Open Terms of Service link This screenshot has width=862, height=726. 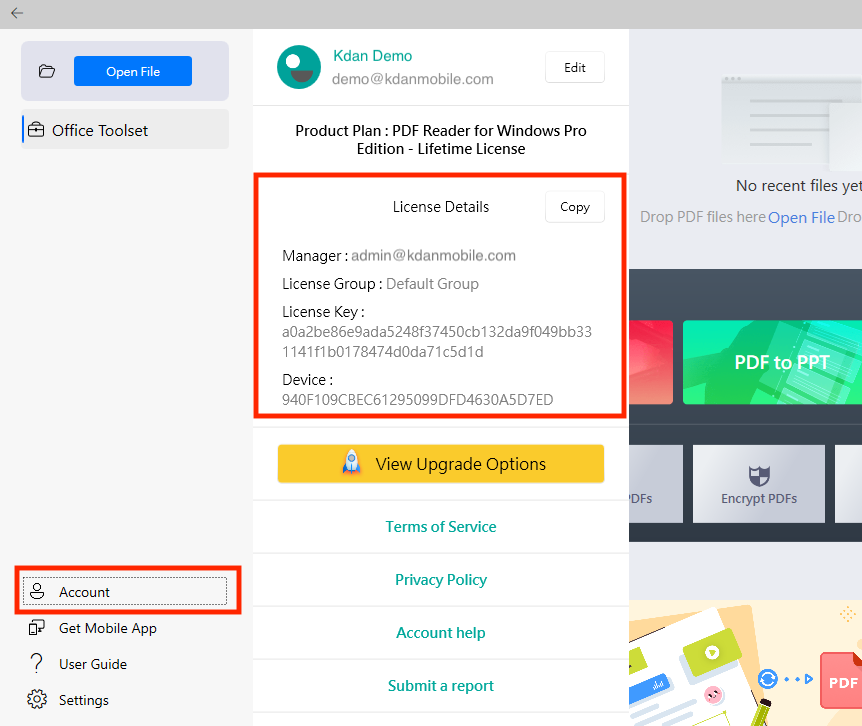click(440, 527)
